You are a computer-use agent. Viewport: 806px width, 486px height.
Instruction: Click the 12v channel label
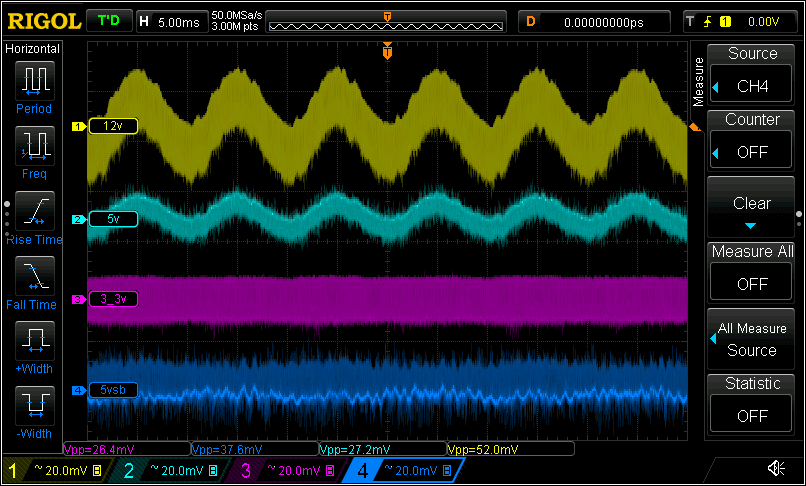113,126
